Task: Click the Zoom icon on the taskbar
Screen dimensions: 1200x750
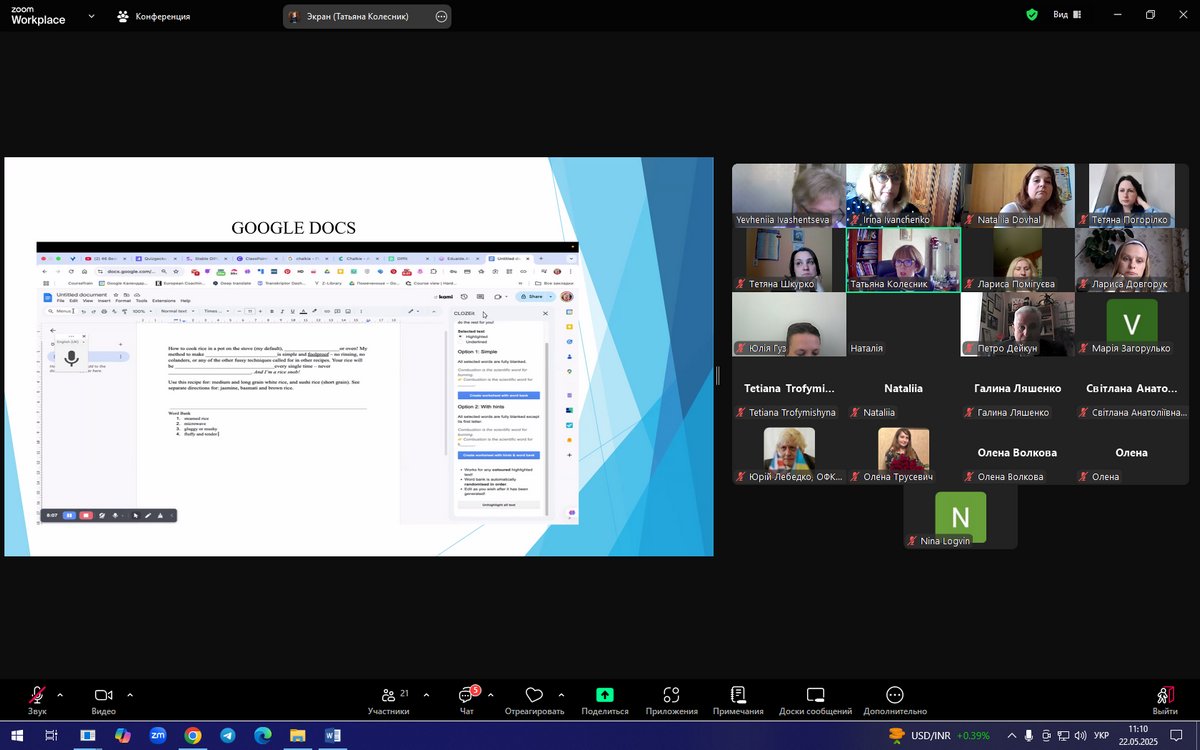Action: (x=157, y=735)
